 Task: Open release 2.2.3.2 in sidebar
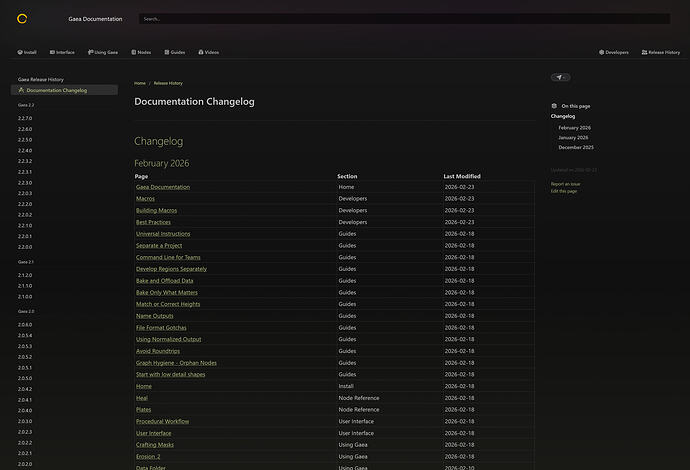coord(25,161)
